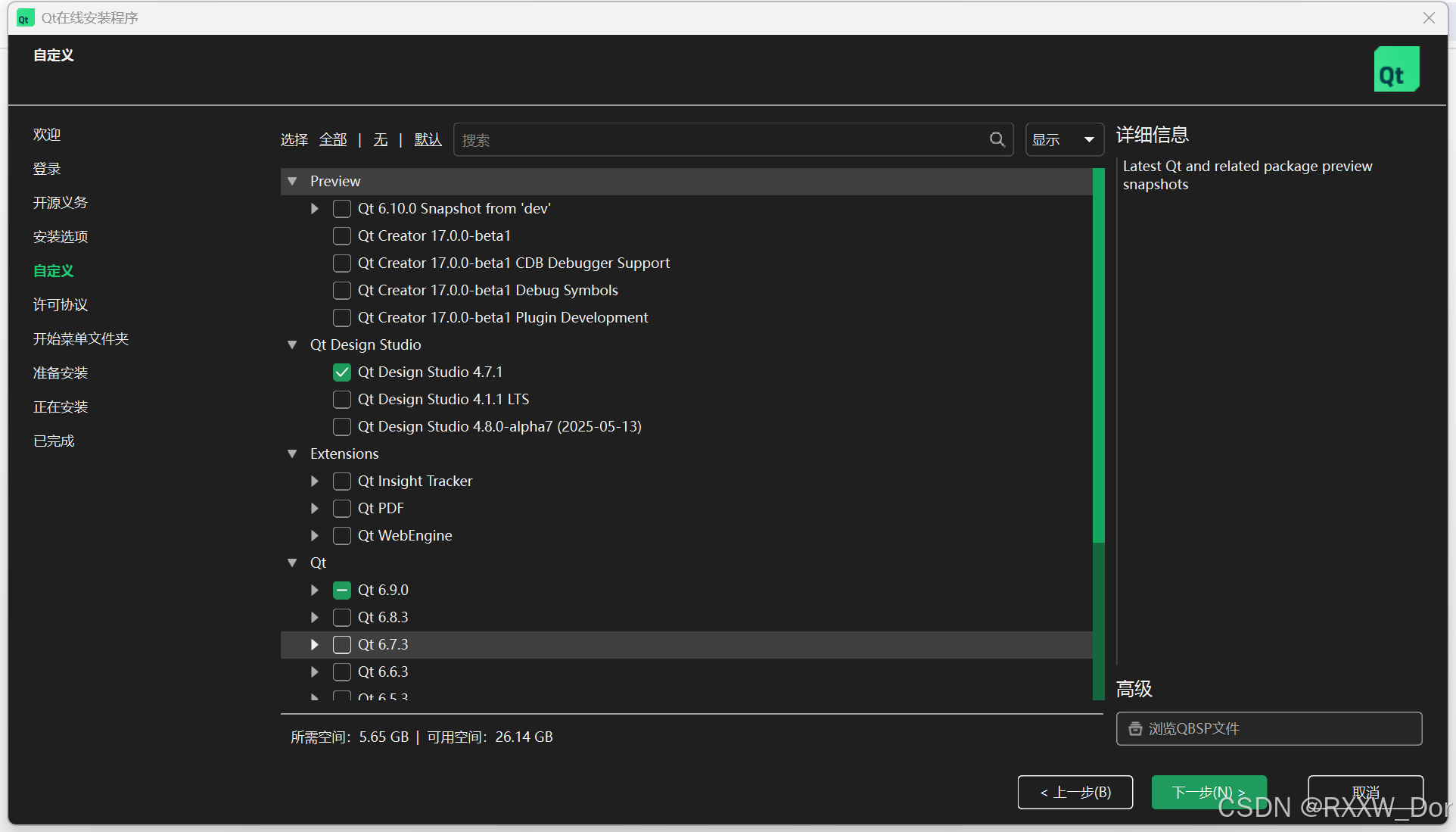Expand the Qt 6.7.3 tree node

pos(315,645)
